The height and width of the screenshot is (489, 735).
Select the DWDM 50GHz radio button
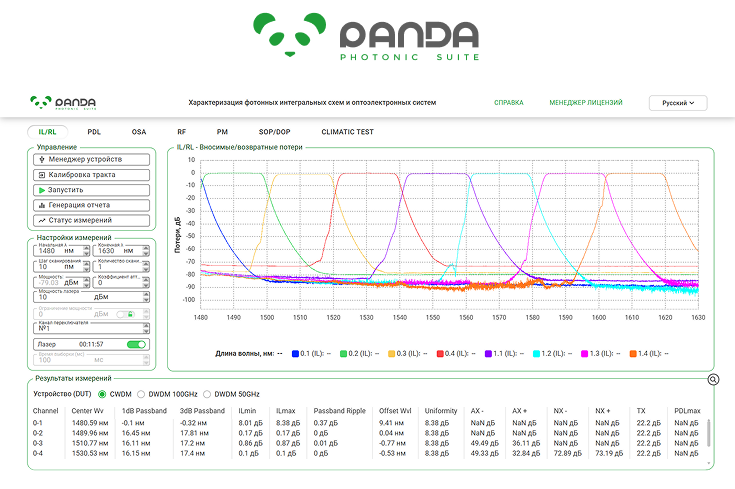(x=207, y=394)
